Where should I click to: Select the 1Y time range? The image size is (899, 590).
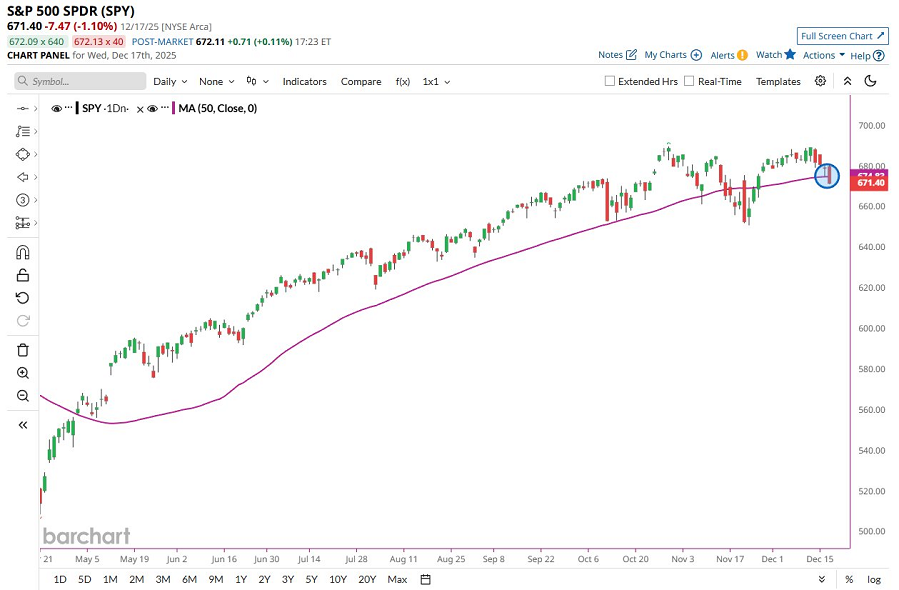tap(241, 579)
